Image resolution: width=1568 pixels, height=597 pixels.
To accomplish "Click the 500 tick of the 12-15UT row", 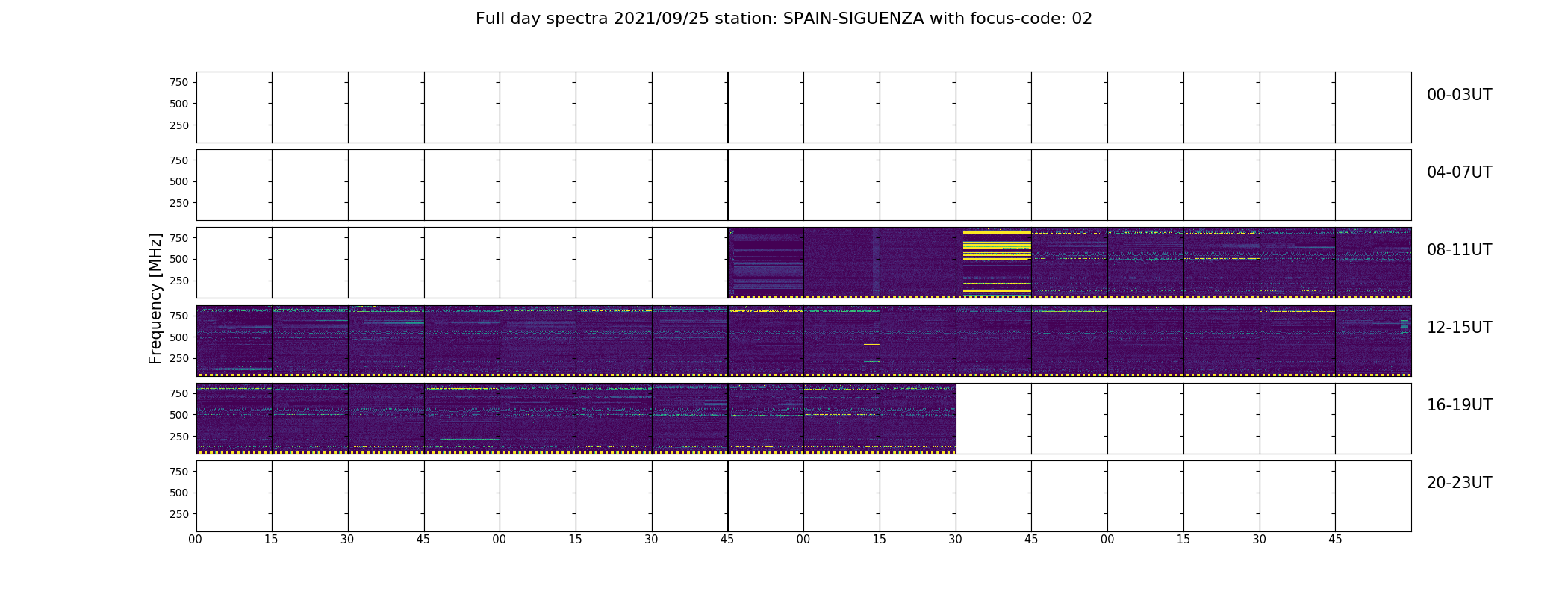I will click(179, 337).
